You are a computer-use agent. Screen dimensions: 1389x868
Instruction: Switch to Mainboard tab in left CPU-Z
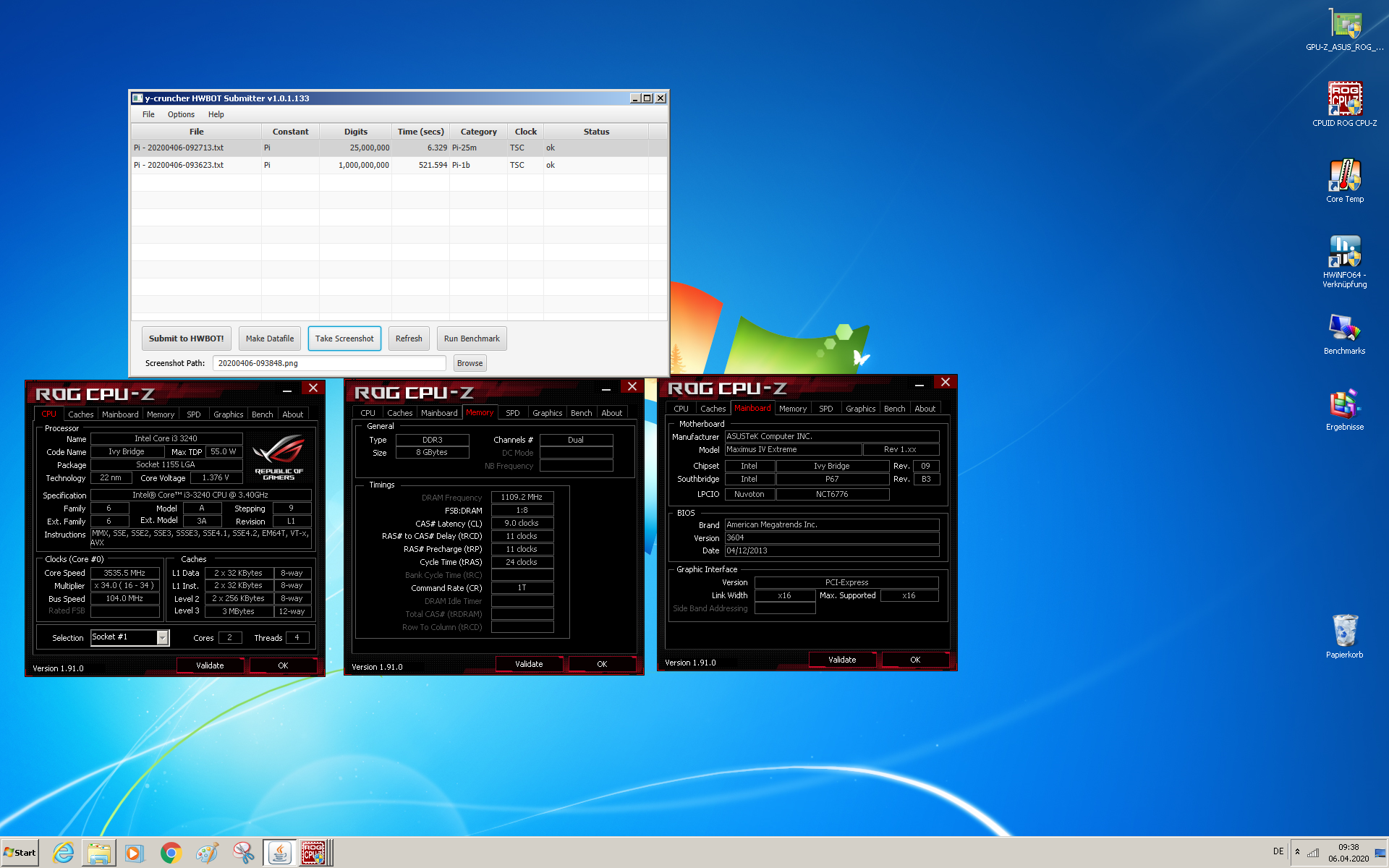point(120,414)
